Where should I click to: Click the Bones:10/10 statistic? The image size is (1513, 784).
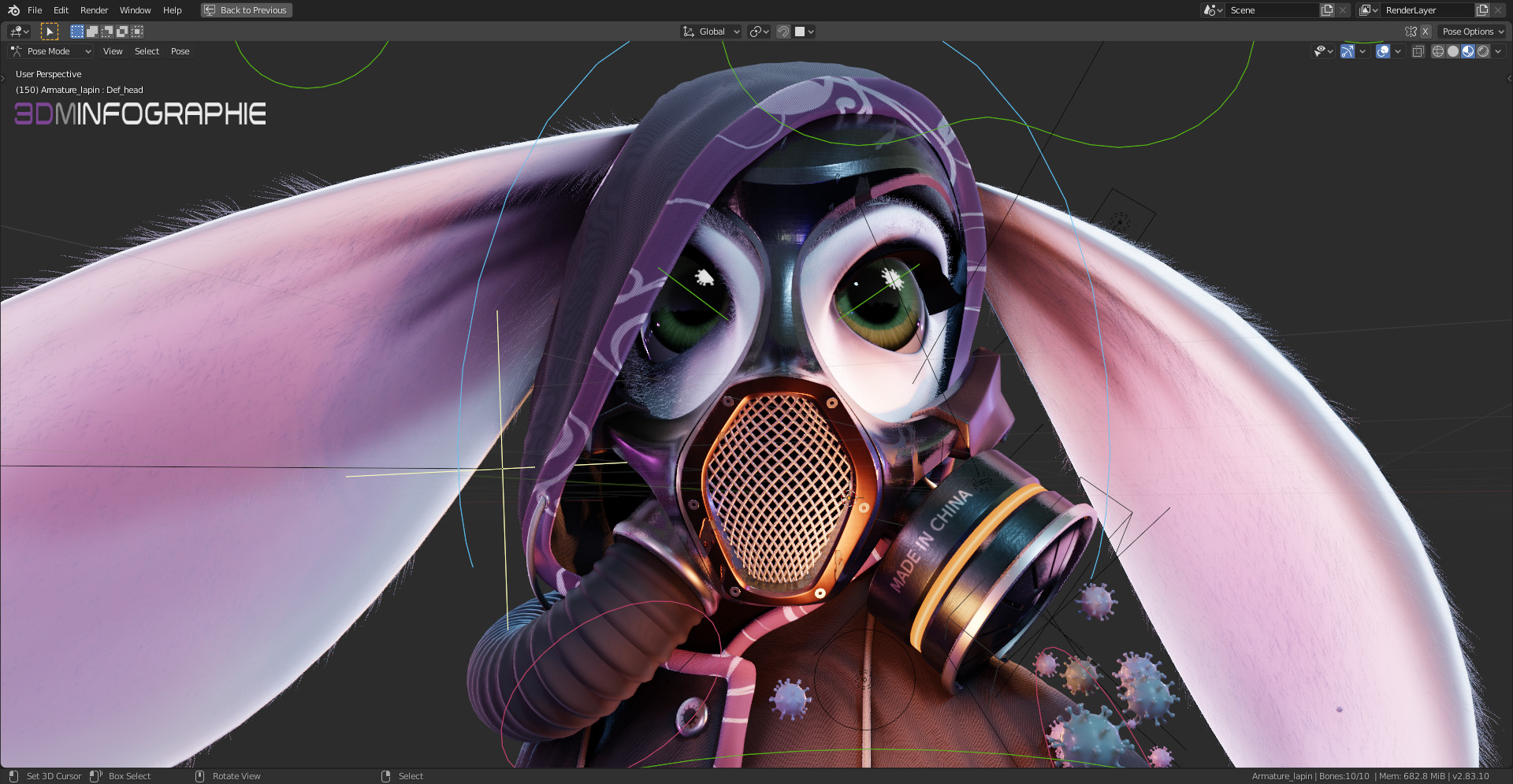(1344, 776)
